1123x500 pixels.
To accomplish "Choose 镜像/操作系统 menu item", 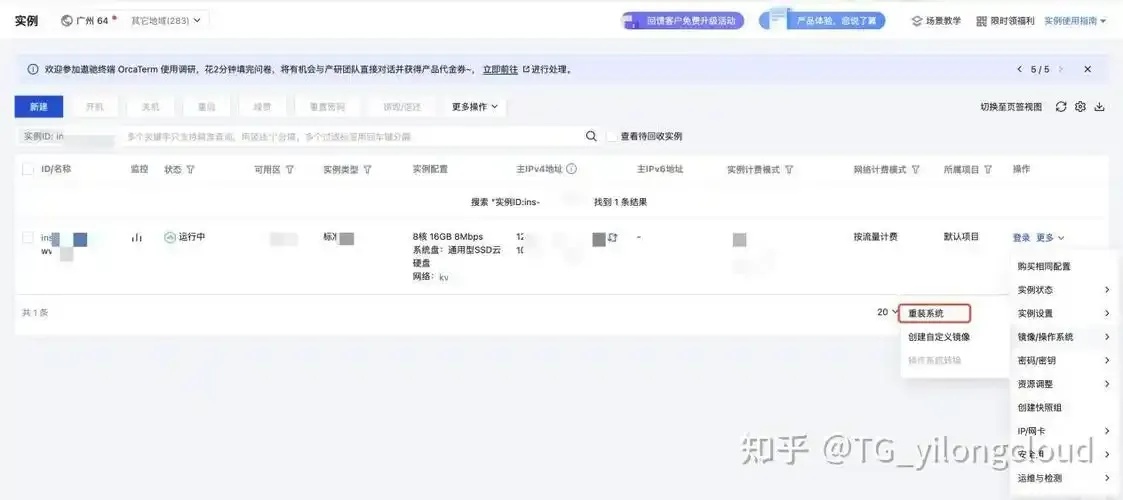I will coord(1063,337).
